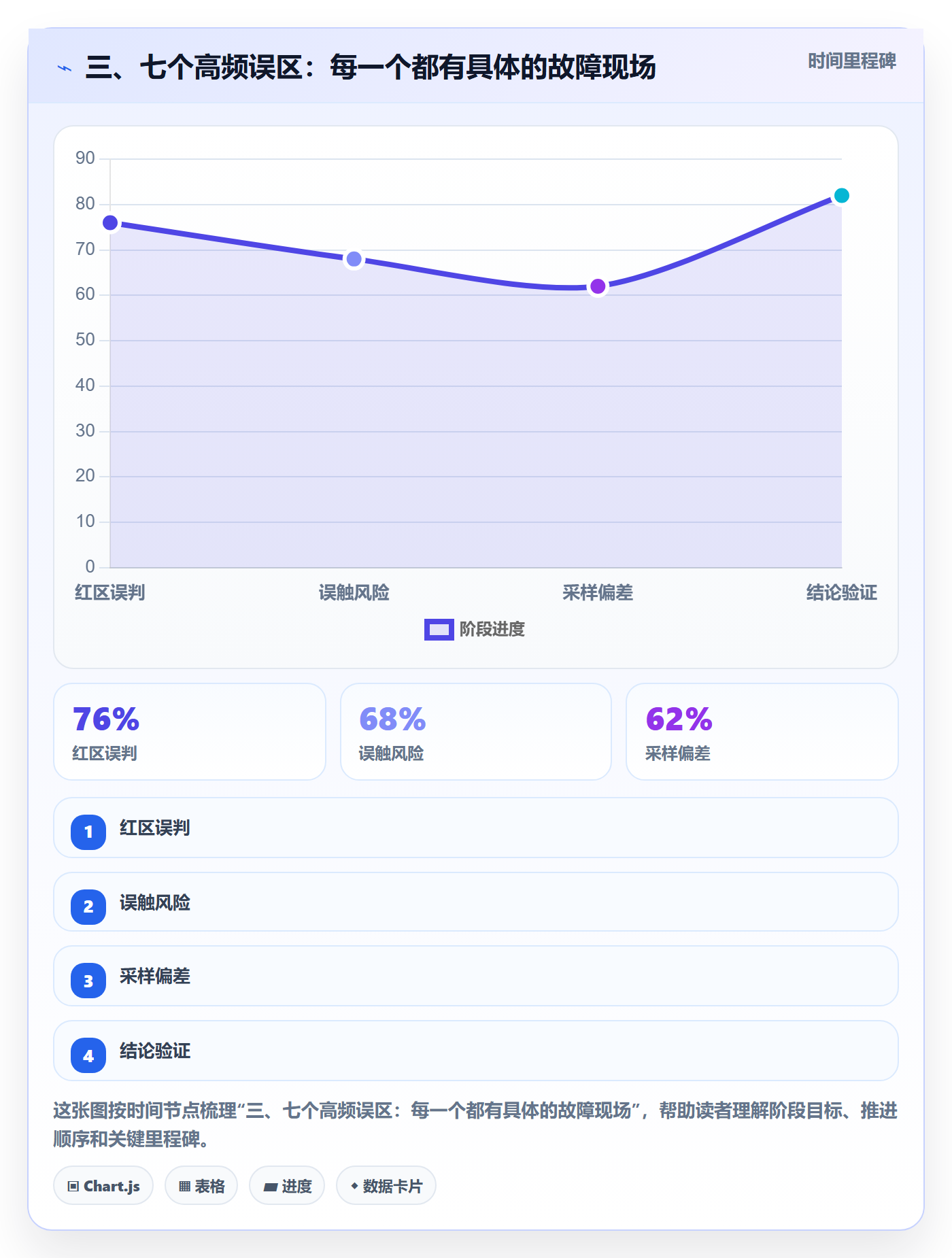Open the 采样偏差 list row
Screen dimensions: 952x1258
[476, 976]
